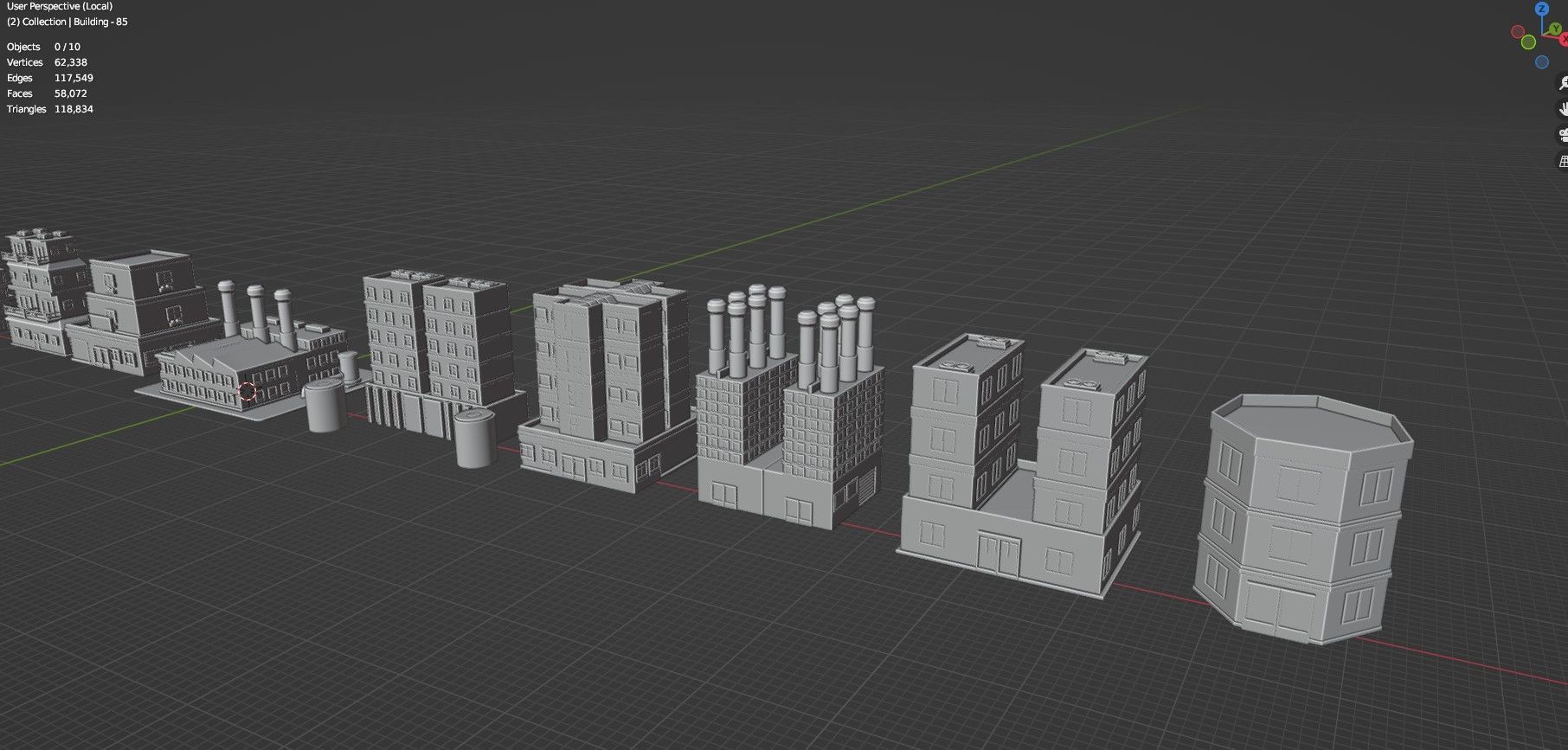Click the '(2) Collection | Building - 85' text
This screenshot has width=1568, height=750.
click(67, 22)
